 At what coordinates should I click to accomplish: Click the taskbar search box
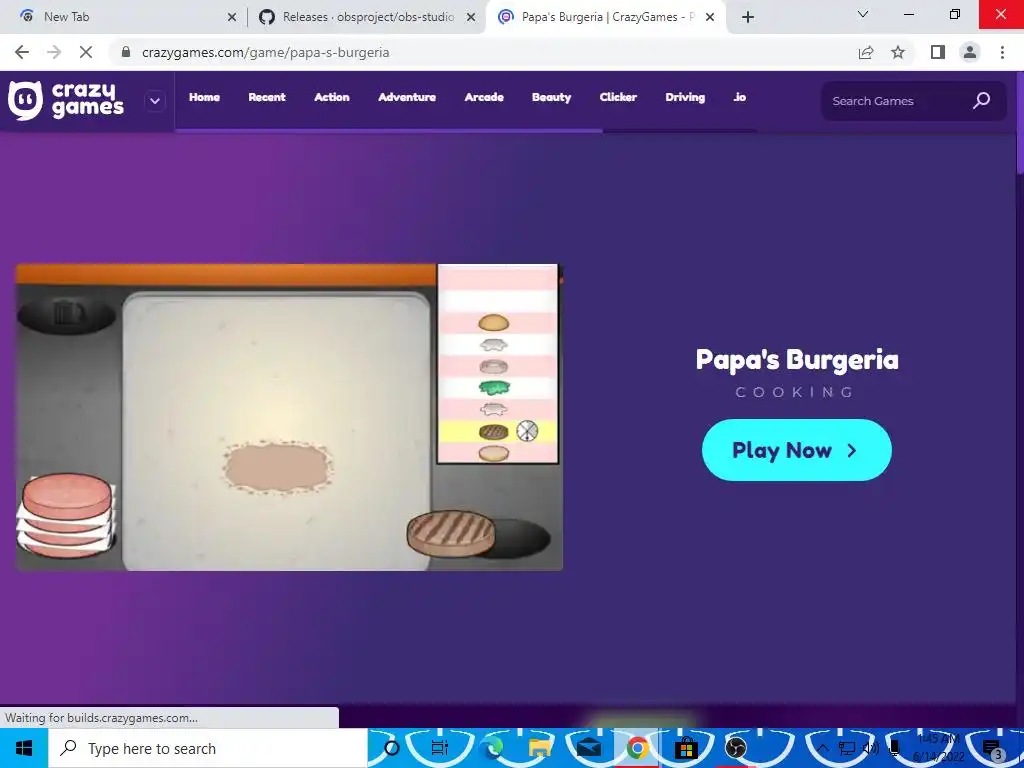[x=208, y=748]
